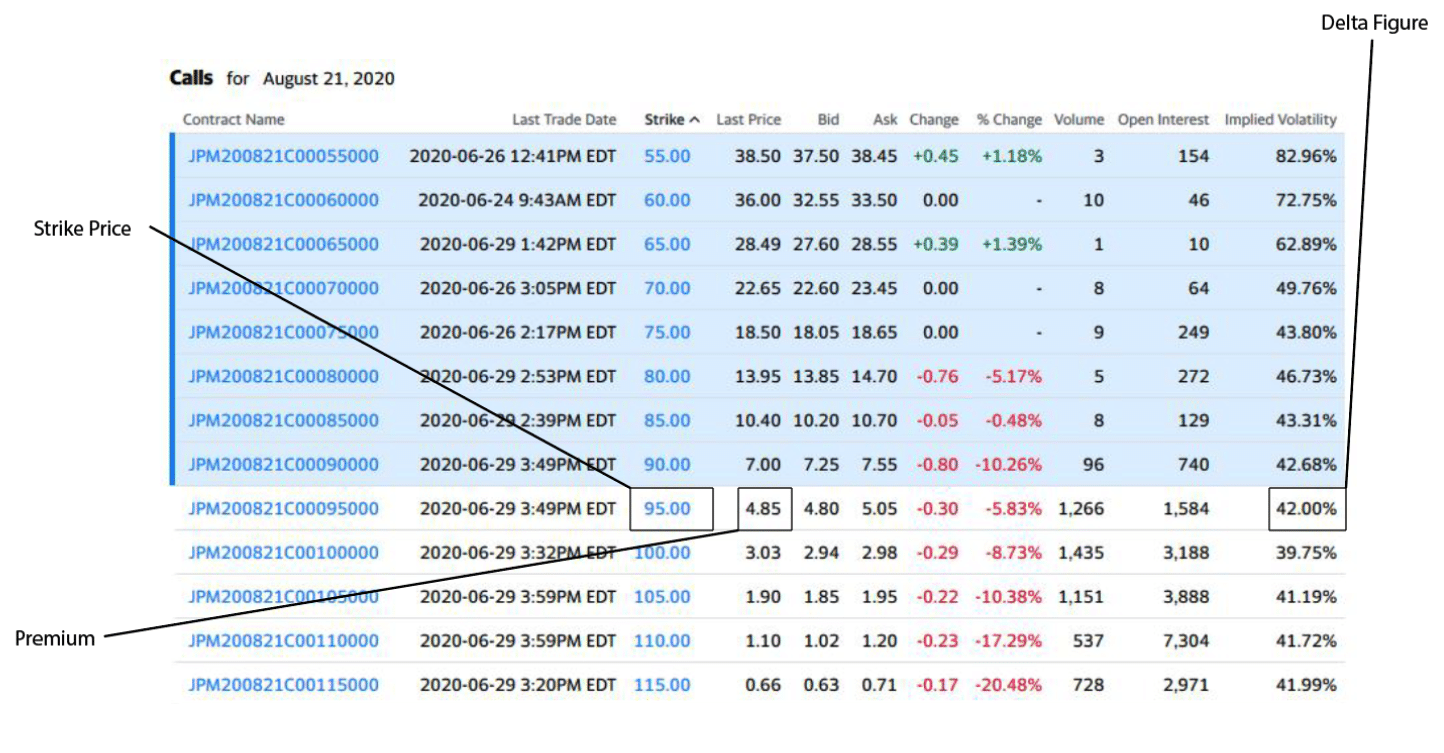Screen dimensions: 1444x753
Task: Click the Implied Volatility column header
Action: click(x=1280, y=119)
